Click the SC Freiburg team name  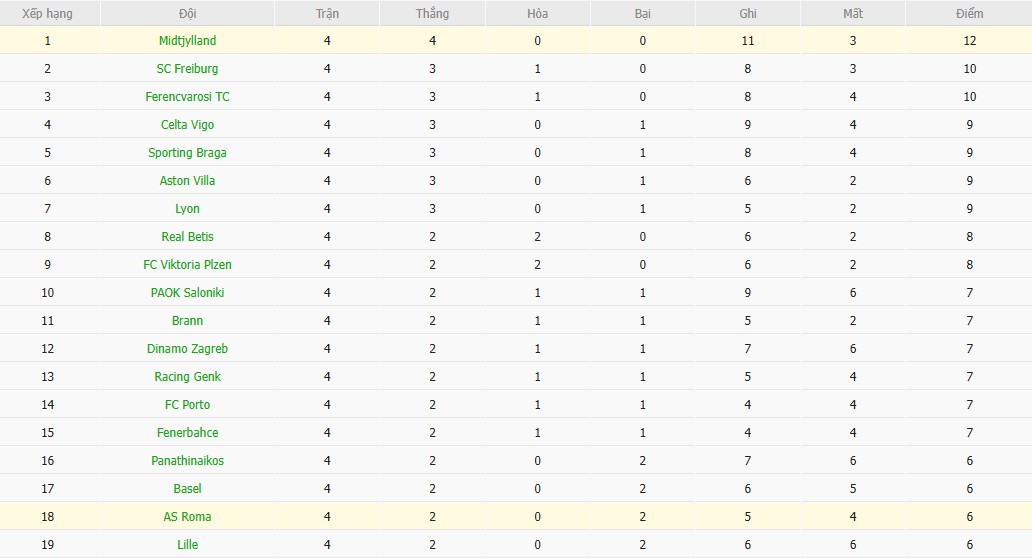pos(187,69)
